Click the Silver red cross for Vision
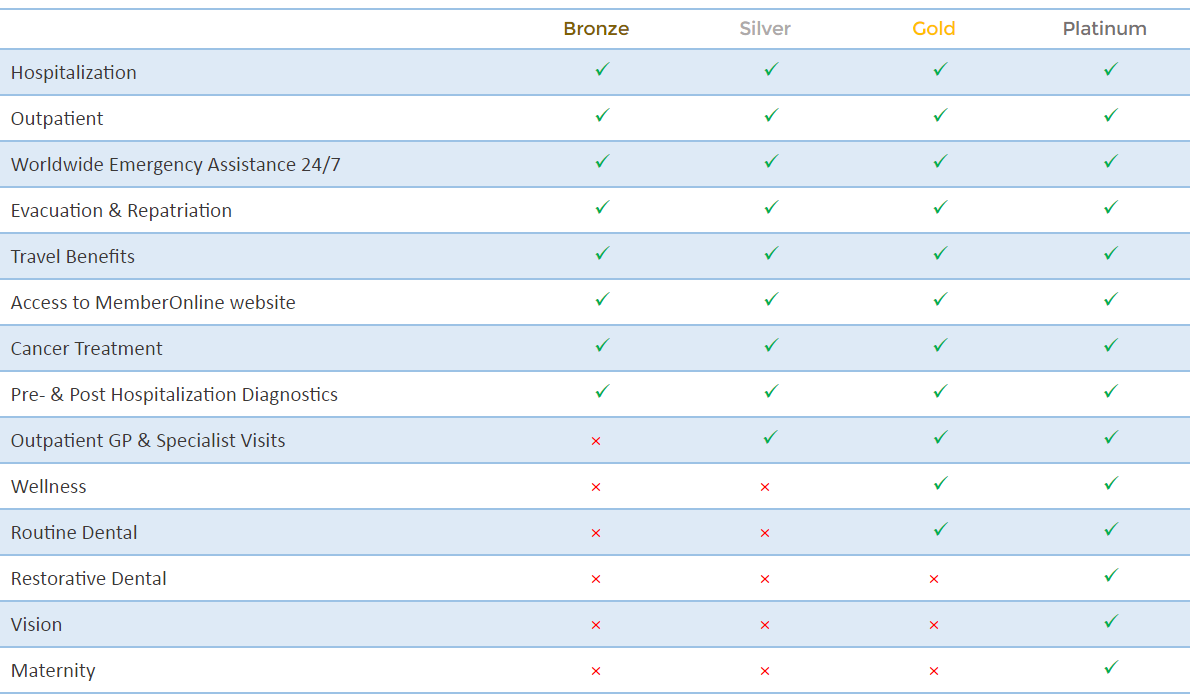Screen dimensions: 1190x696 pyautogui.click(x=765, y=625)
